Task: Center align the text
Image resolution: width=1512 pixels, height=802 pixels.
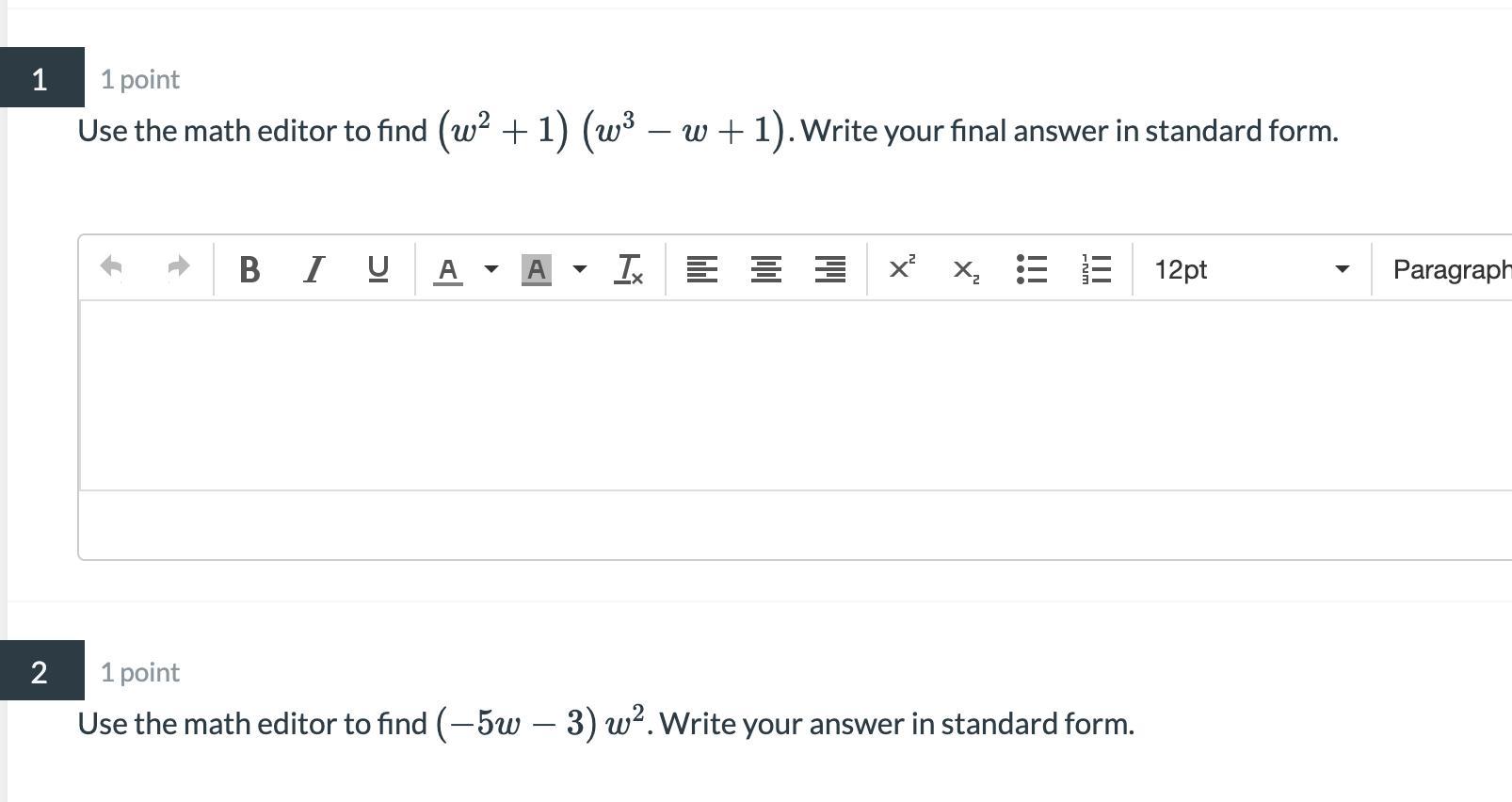Action: coord(765,269)
